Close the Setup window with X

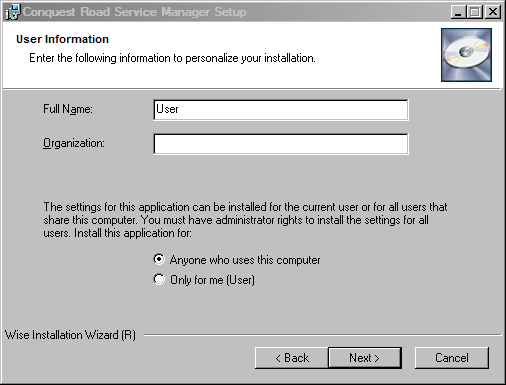pyautogui.click(x=493, y=12)
